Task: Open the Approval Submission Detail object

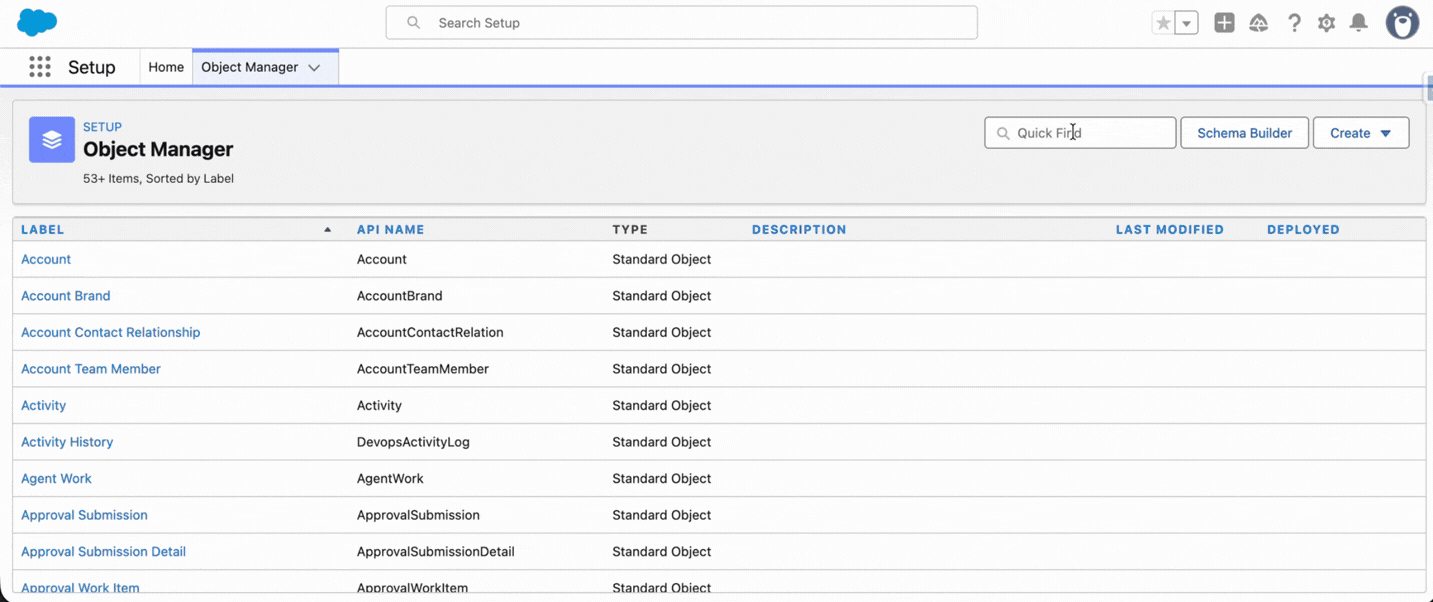Action: pyautogui.click(x=104, y=551)
